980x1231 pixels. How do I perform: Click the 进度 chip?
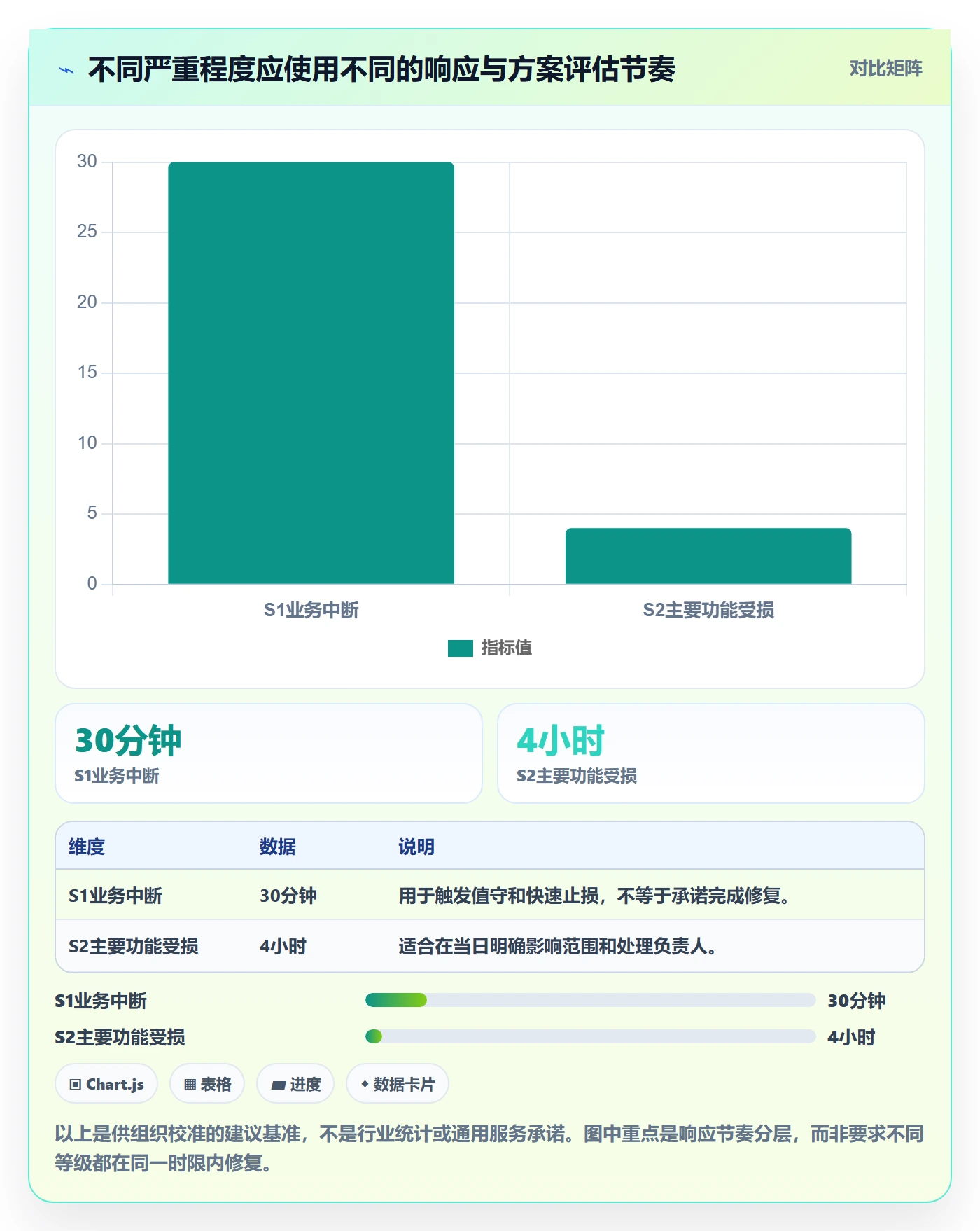tap(295, 1084)
